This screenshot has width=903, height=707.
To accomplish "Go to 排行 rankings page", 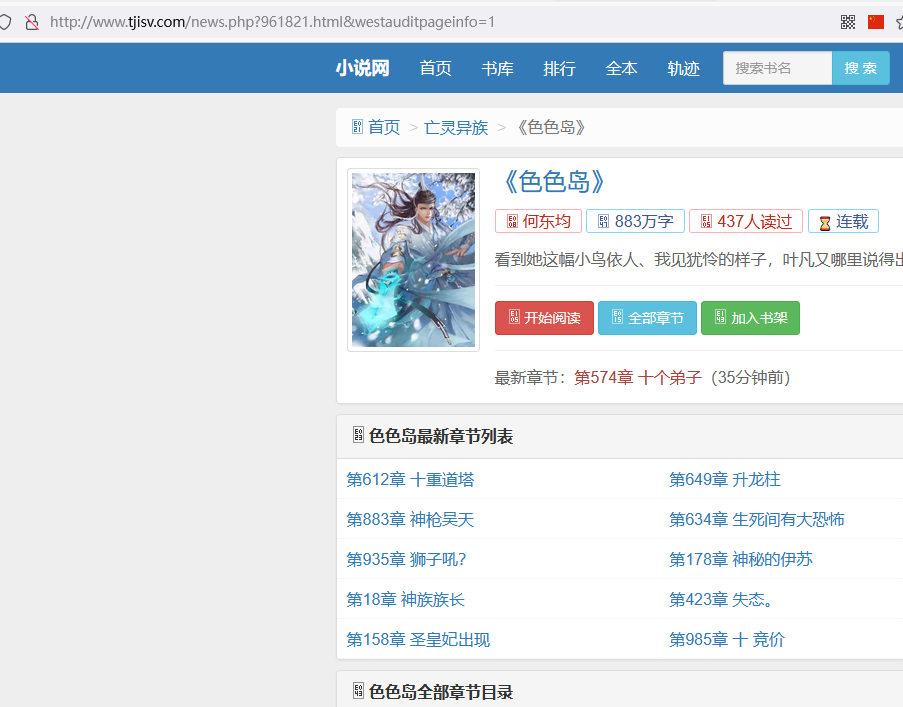I will click(x=559, y=68).
